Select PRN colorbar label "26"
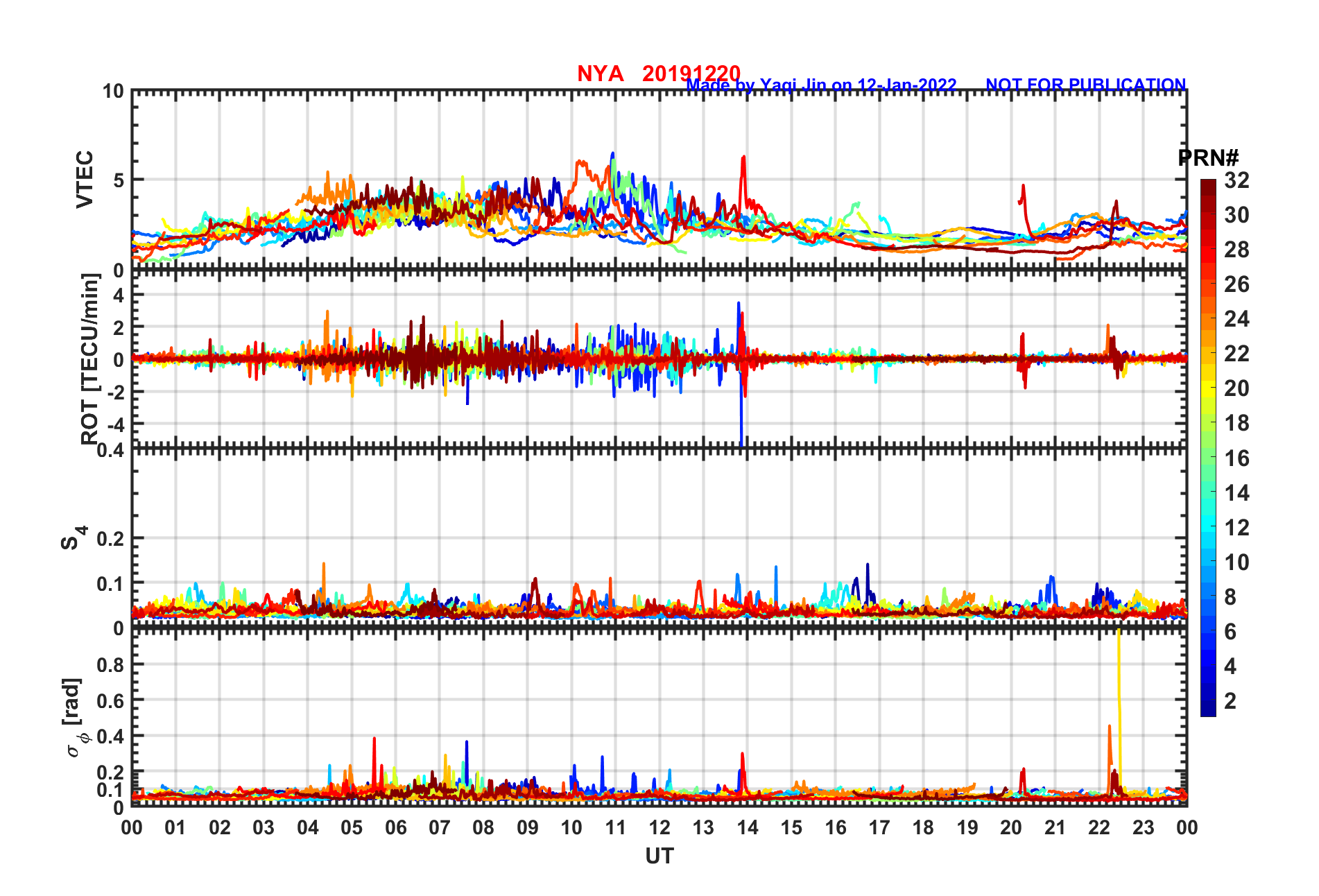 1237,284
